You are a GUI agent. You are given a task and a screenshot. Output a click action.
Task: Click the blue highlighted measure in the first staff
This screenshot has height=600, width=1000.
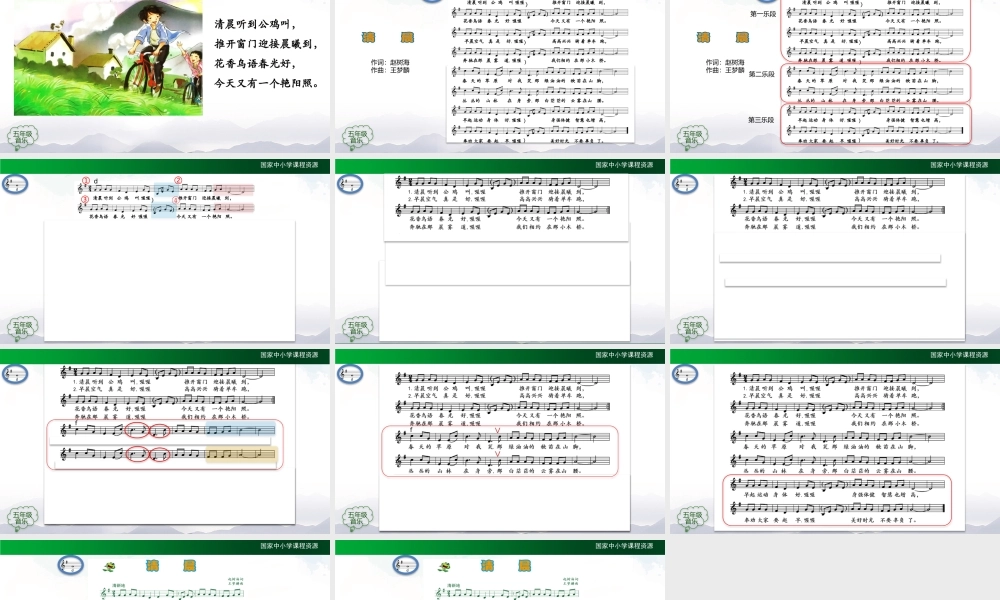pos(165,189)
